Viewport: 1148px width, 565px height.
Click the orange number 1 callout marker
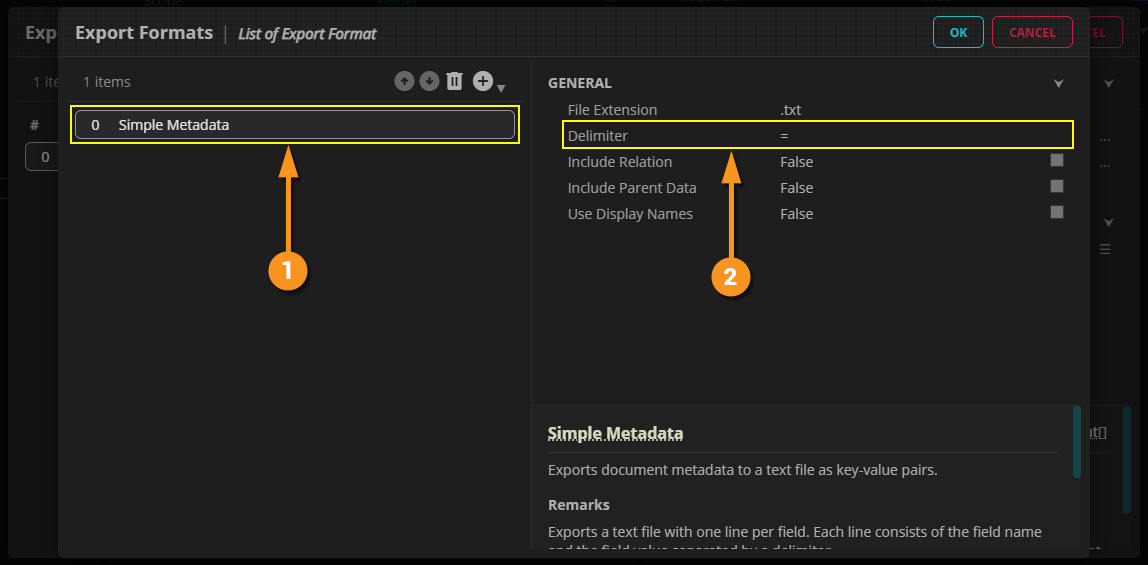pos(287,270)
